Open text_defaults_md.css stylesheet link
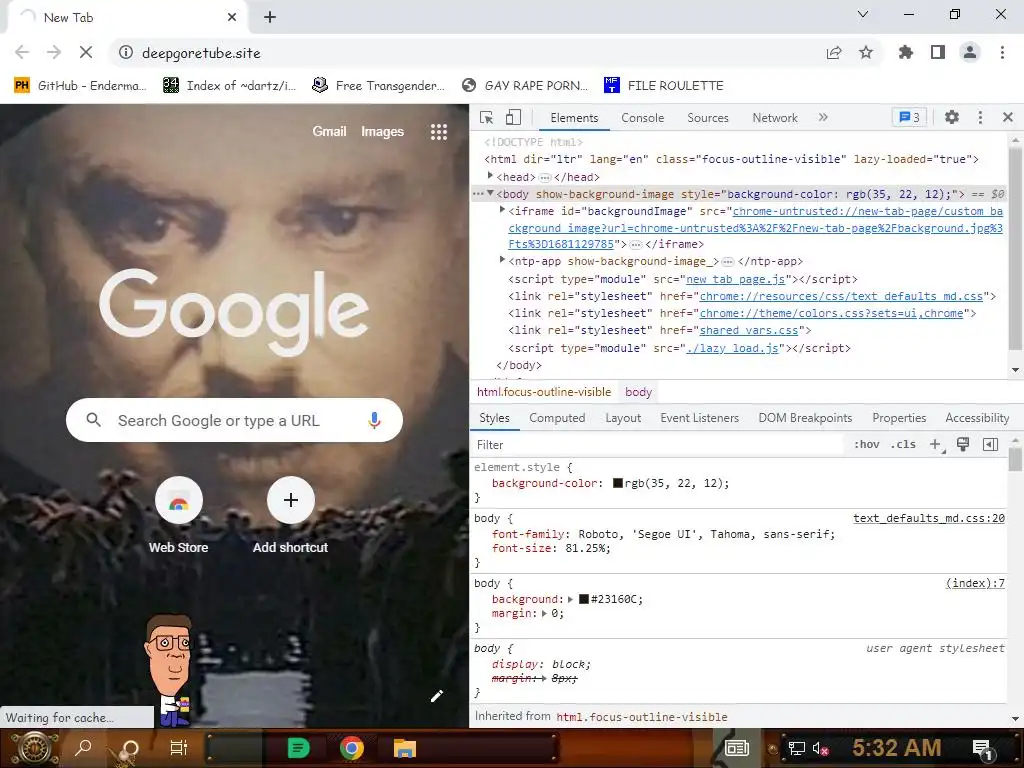Viewport: 1024px width, 768px height. click(x=841, y=296)
